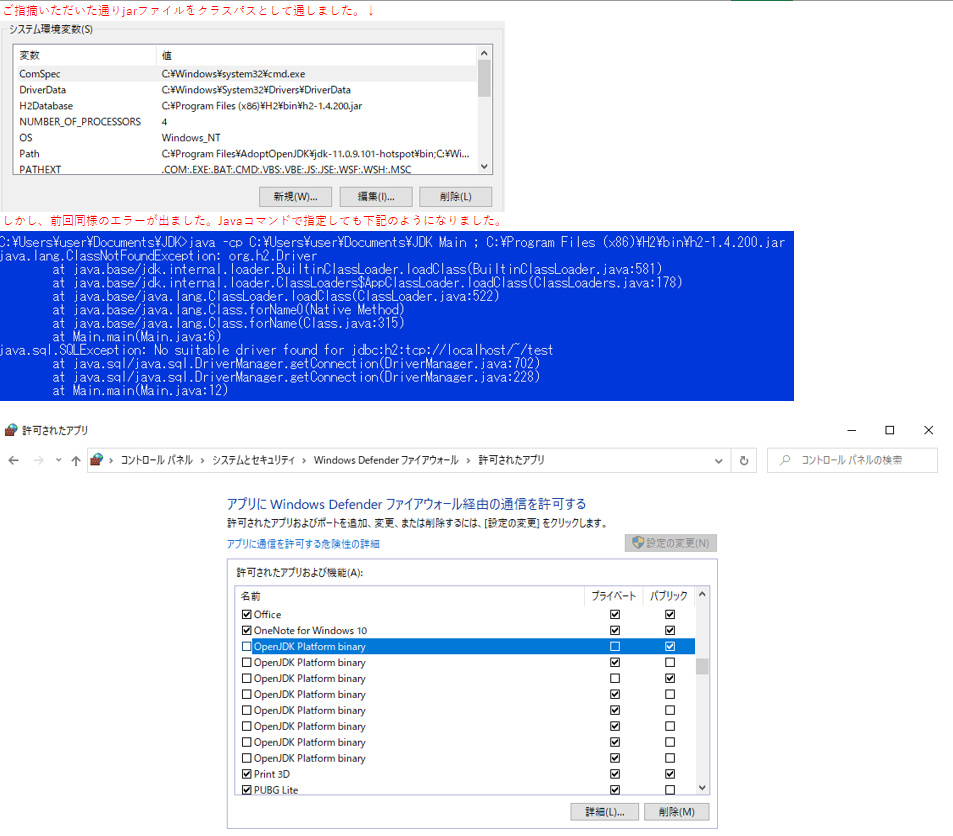Image resolution: width=953 pixels, height=836 pixels.
Task: Enable the highlighted OpenJDK Platform binary プライベート checkbox
Action: click(614, 646)
